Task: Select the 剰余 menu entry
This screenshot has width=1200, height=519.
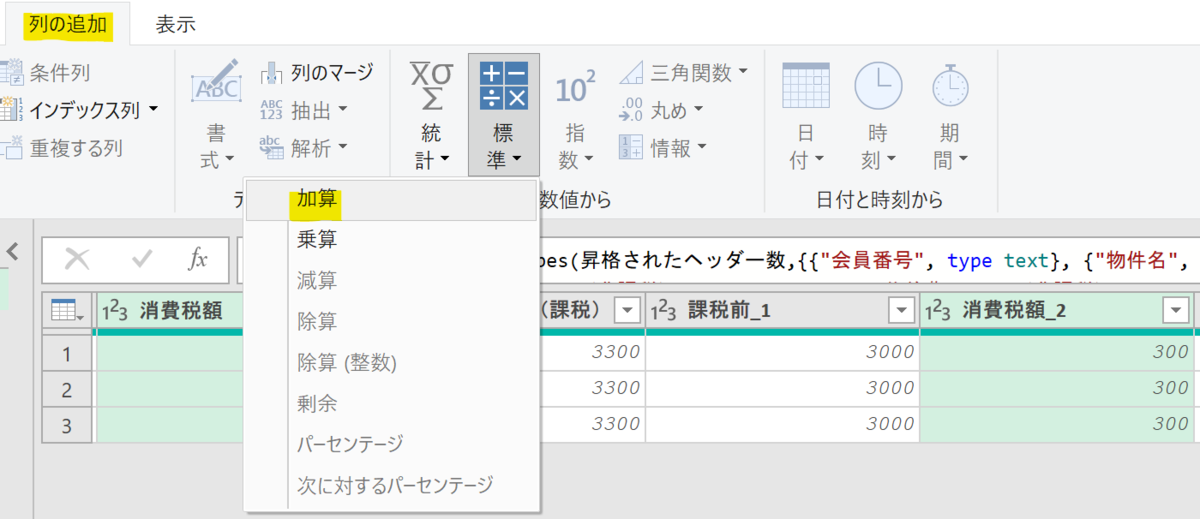Action: 391,403
